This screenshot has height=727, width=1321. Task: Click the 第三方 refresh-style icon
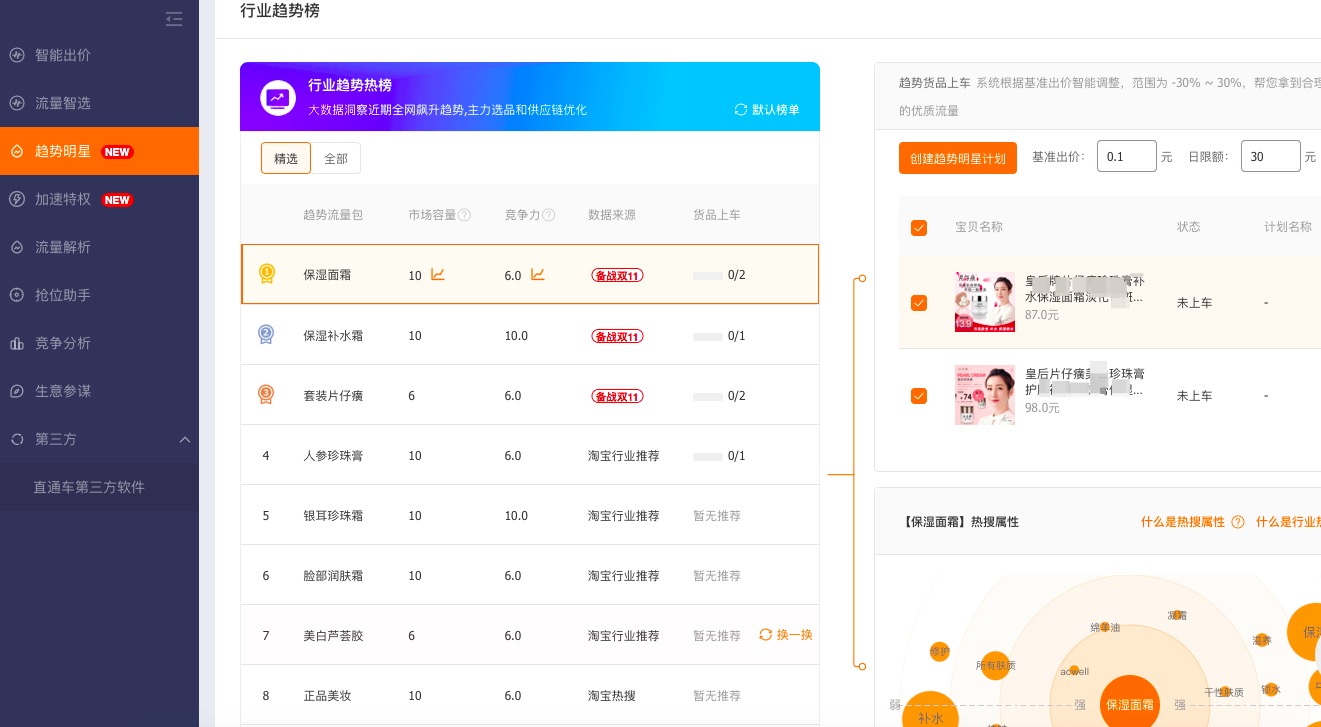click(x=17, y=439)
